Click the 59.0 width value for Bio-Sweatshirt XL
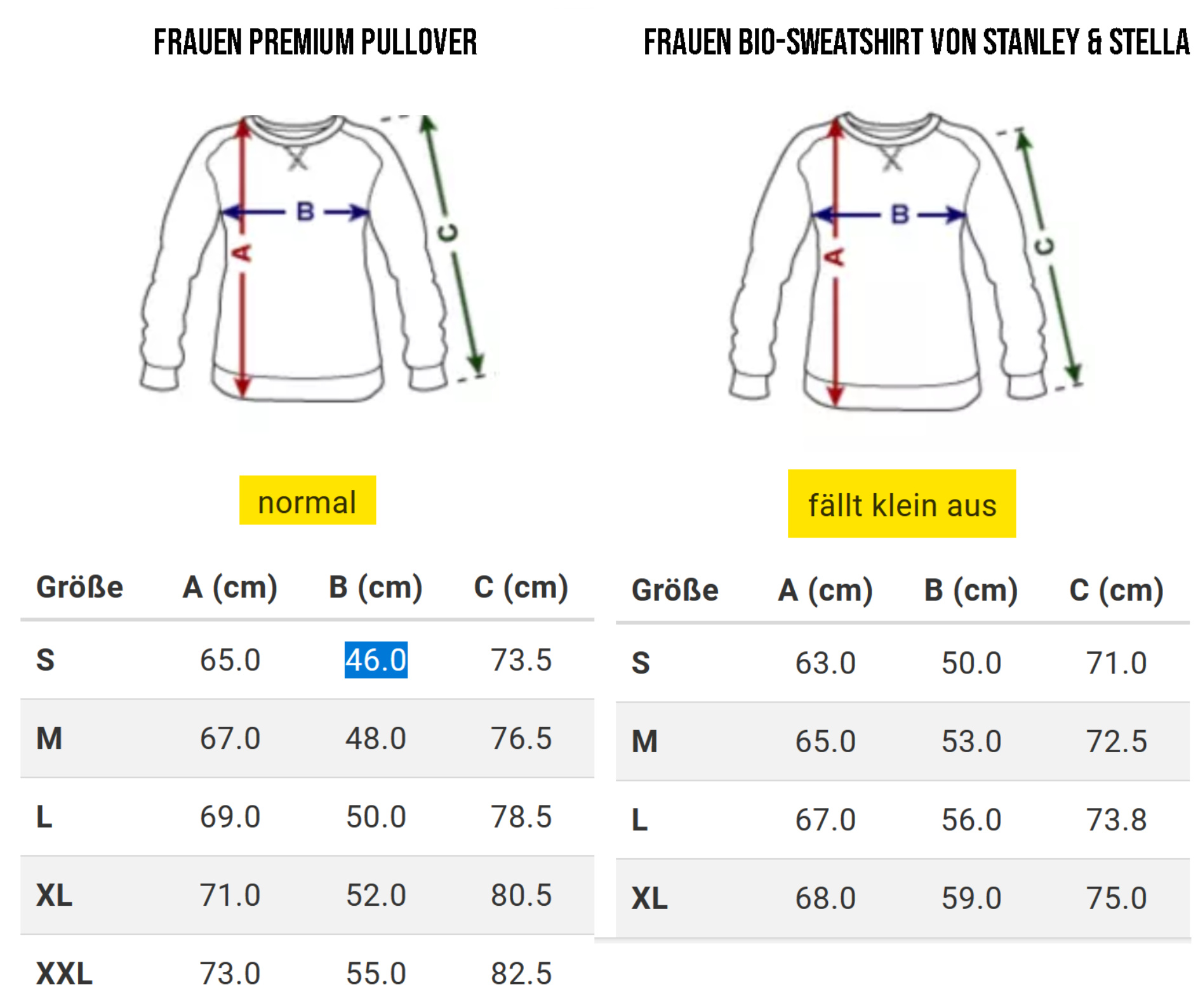 [971, 898]
